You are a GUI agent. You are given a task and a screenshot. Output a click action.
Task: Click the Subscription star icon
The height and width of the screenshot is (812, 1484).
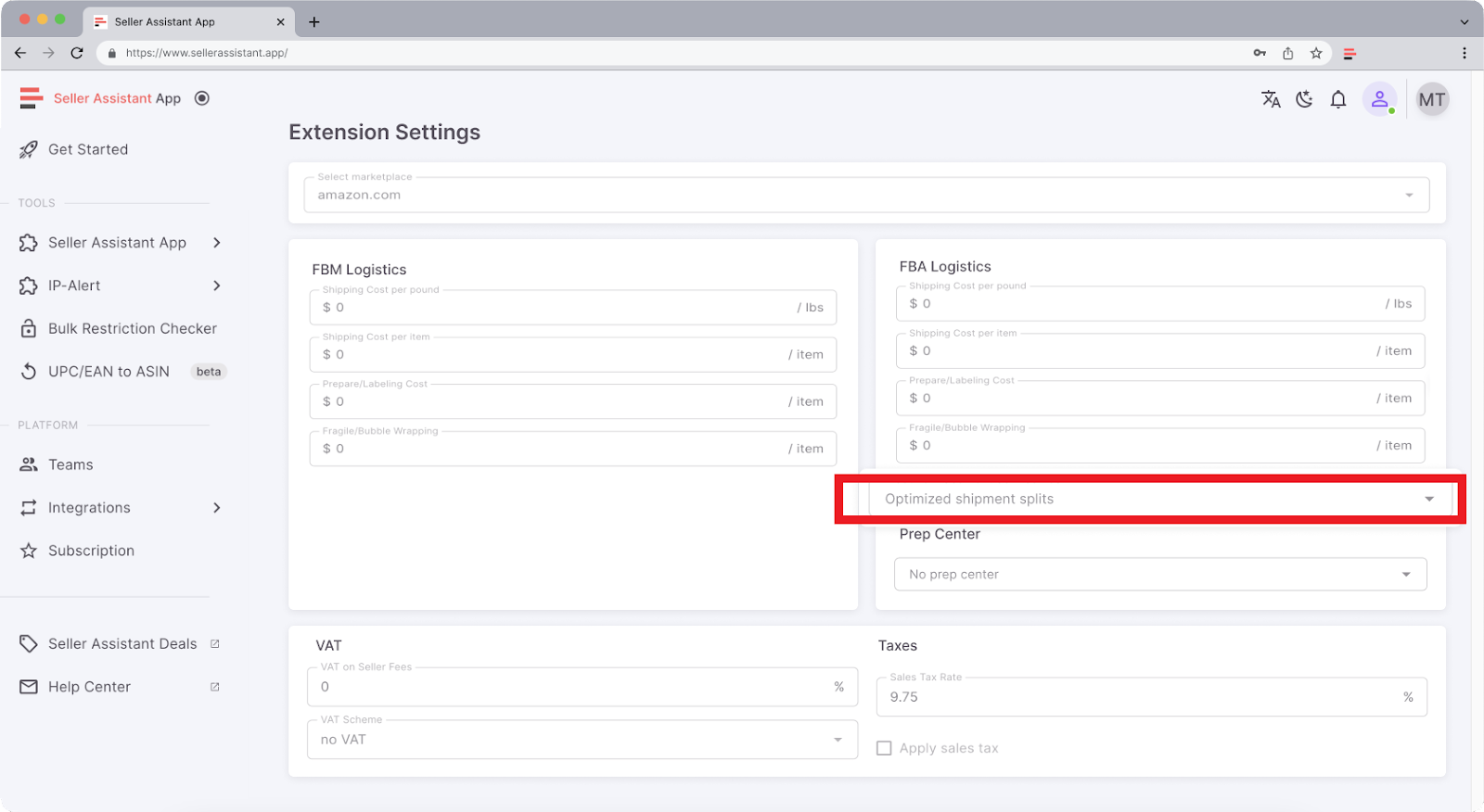pyautogui.click(x=29, y=551)
